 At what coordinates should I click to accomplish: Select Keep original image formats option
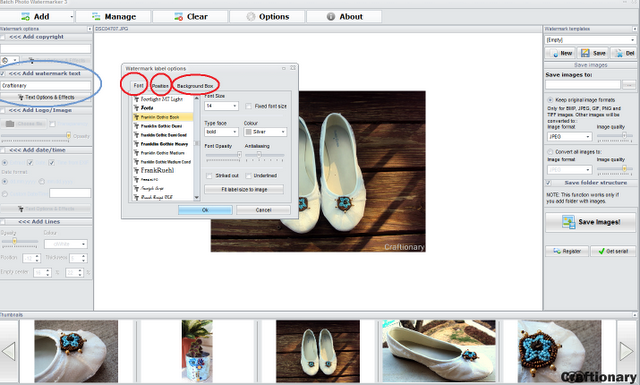(550, 100)
